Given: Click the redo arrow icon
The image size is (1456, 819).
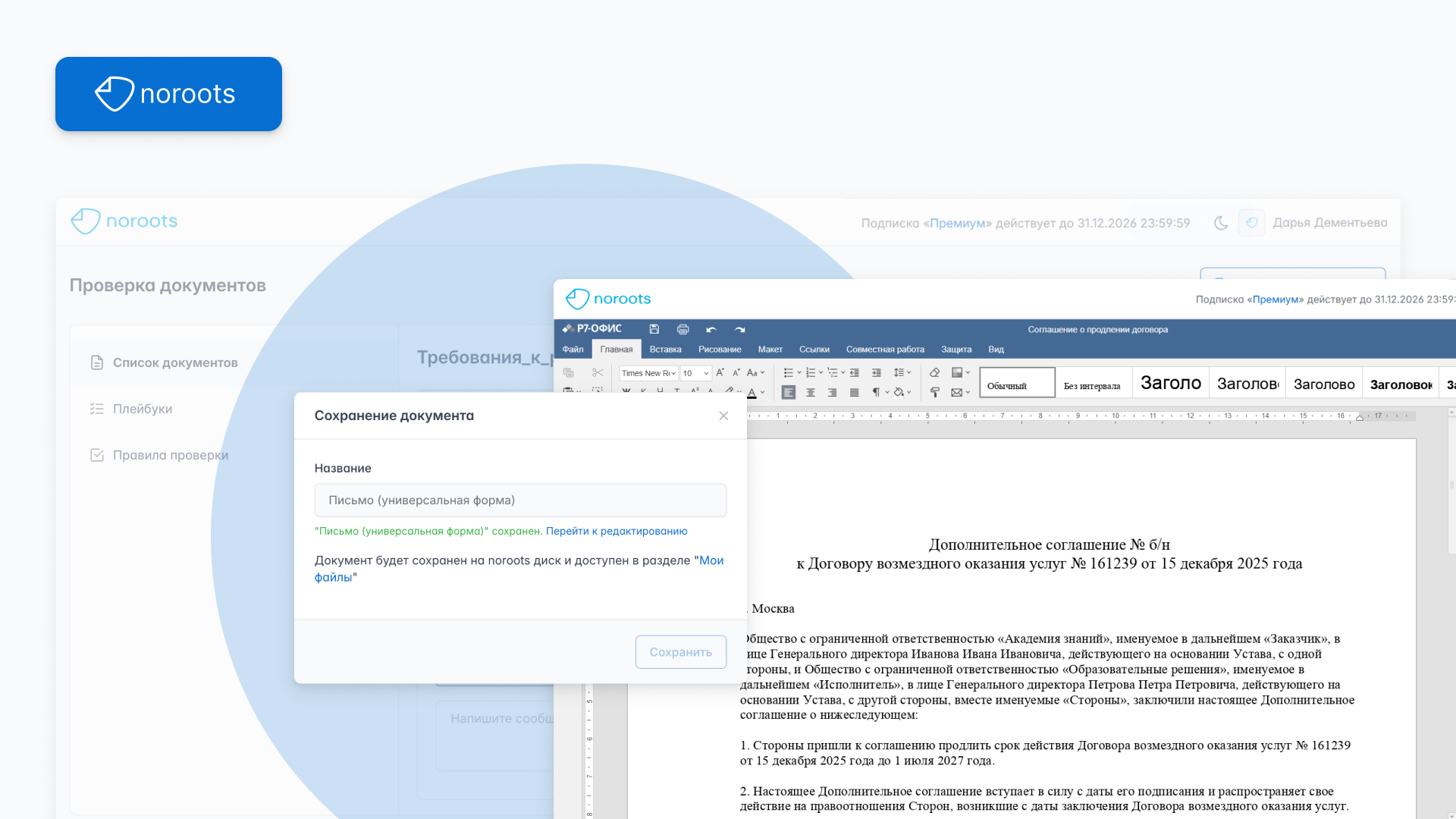Looking at the screenshot, I should (739, 329).
